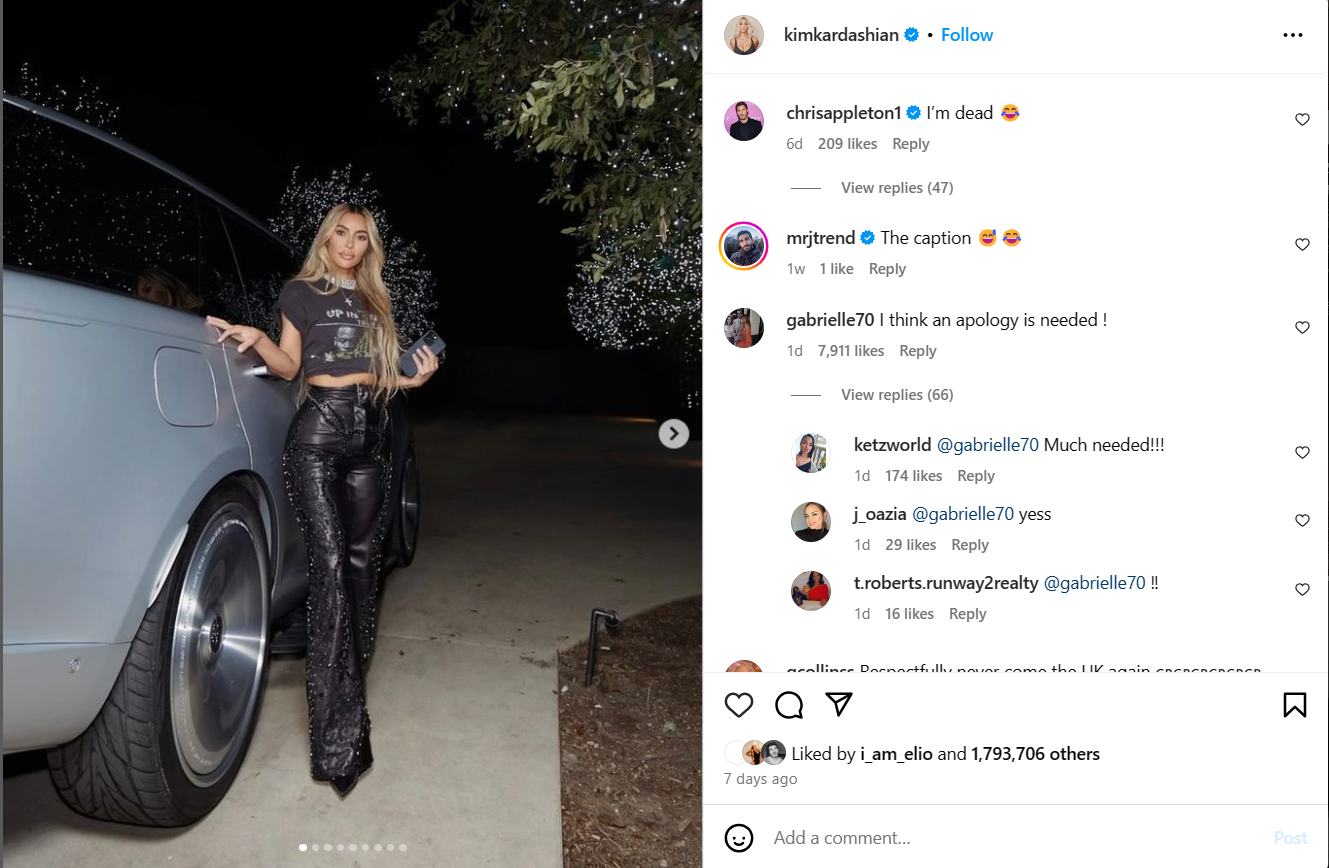Open 1,793,706 others likes list
This screenshot has width=1329, height=868.
1035,754
